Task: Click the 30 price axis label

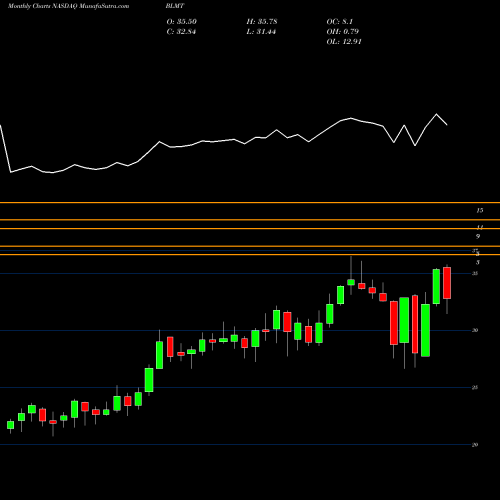Action: pyautogui.click(x=475, y=330)
